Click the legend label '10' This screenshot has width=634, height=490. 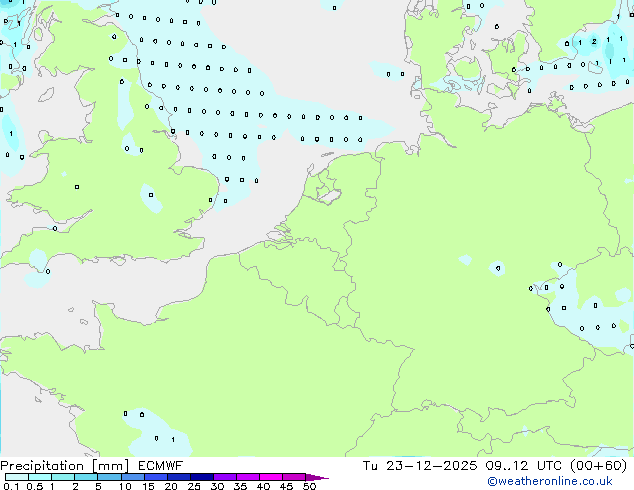[x=125, y=486]
